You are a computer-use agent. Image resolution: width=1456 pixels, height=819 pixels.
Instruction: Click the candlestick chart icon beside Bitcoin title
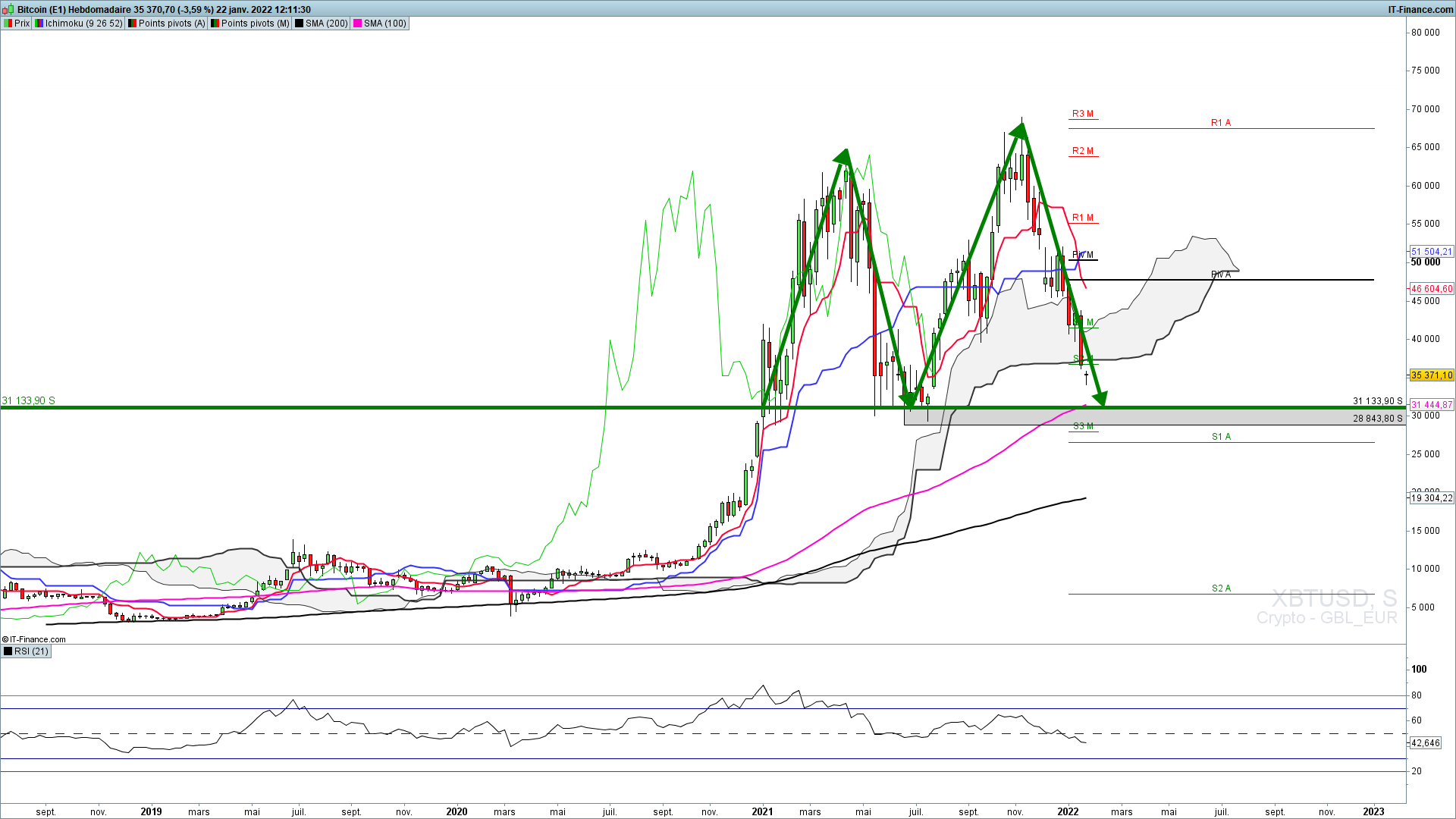[x=9, y=10]
